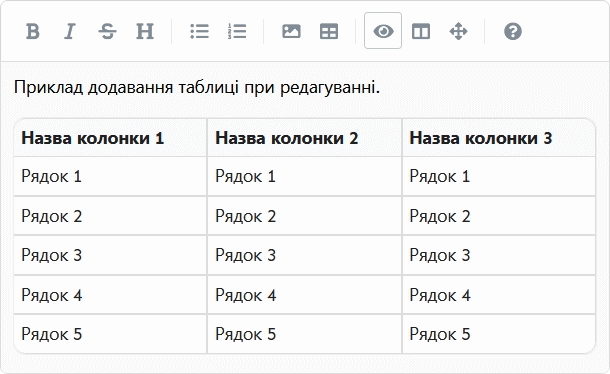Apply strikethrough formatting icon
This screenshot has height=374, width=610.
click(x=107, y=31)
